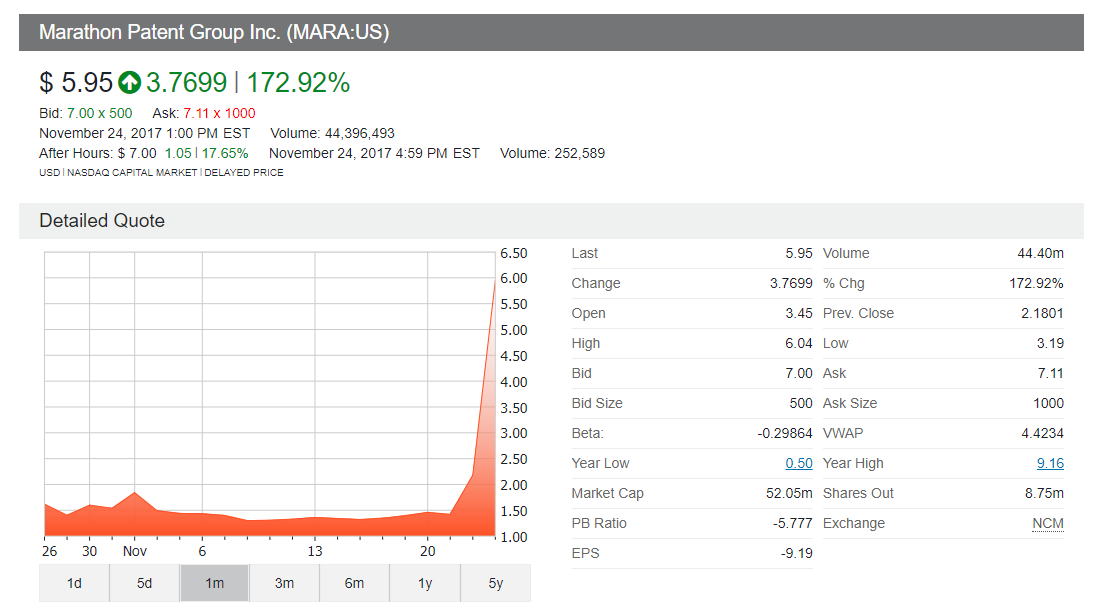
Task: Click the Bid 7.00 x 500 text
Action: point(86,113)
